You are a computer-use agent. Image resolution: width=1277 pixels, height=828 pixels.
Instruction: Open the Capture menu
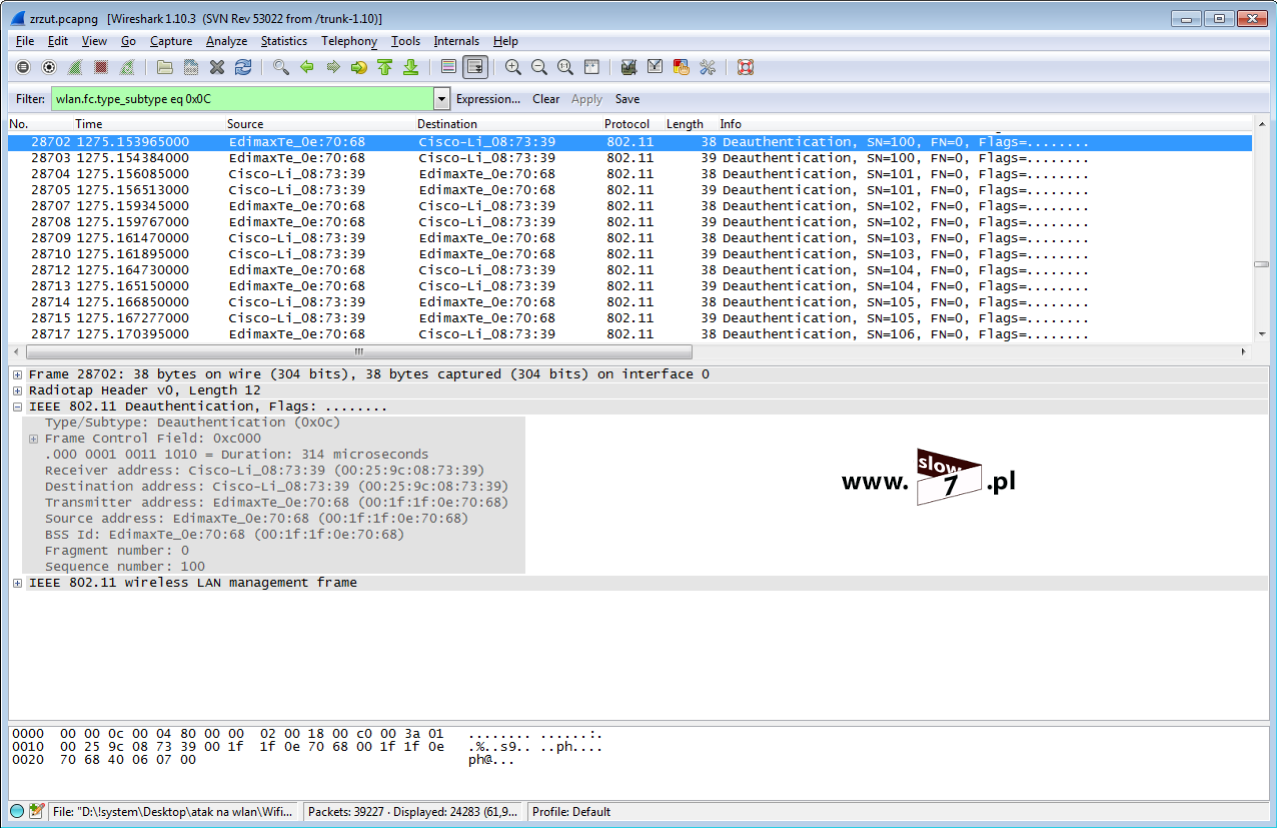[x=171, y=41]
